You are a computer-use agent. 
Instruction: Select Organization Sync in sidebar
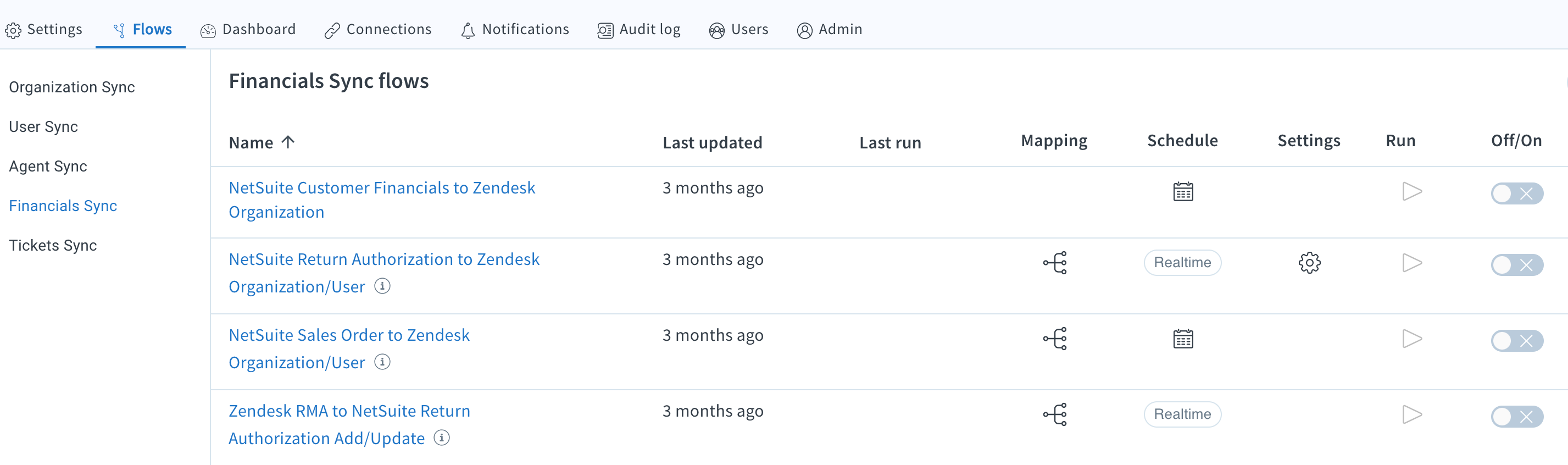tap(72, 87)
